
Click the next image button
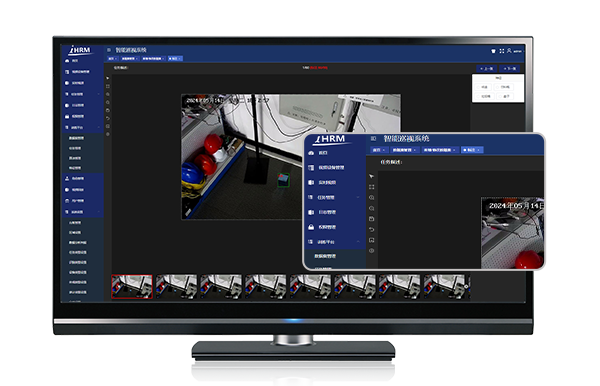(510, 68)
